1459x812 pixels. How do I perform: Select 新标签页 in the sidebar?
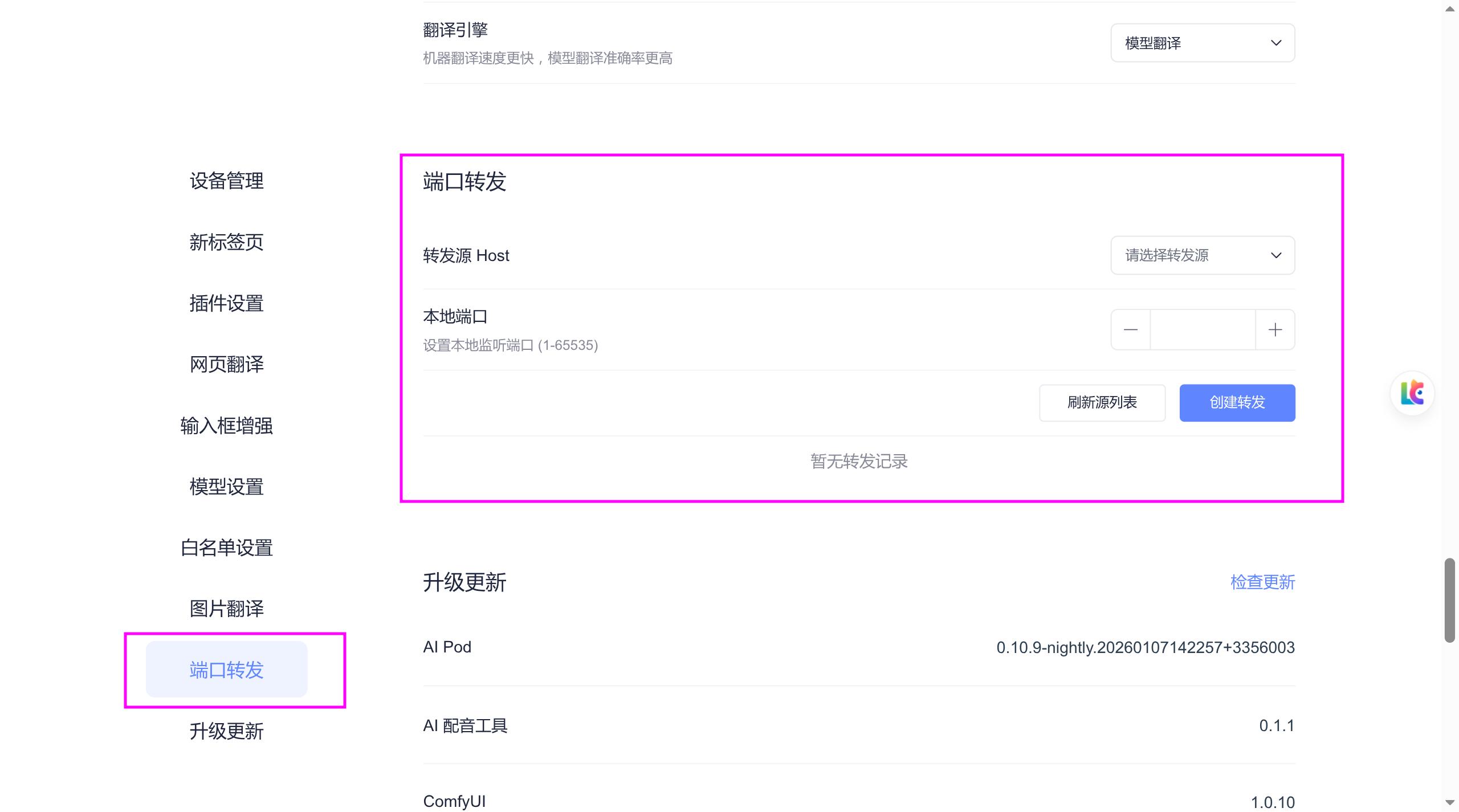click(226, 242)
